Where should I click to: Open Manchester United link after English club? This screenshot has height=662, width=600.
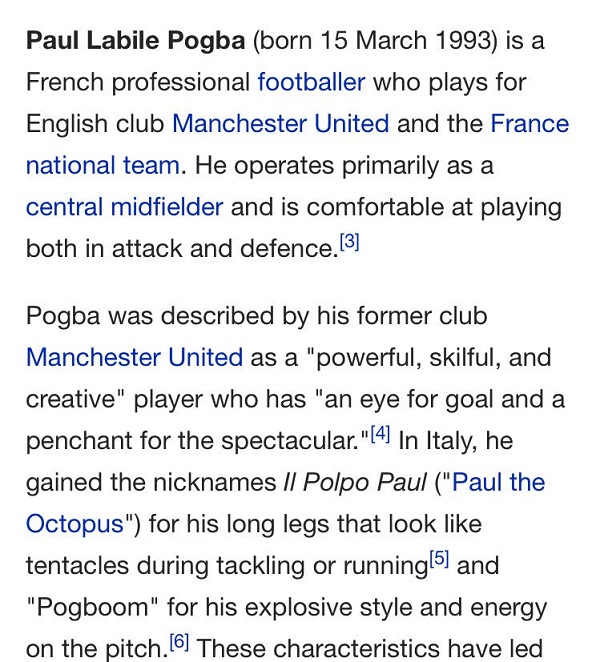pyautogui.click(x=281, y=124)
